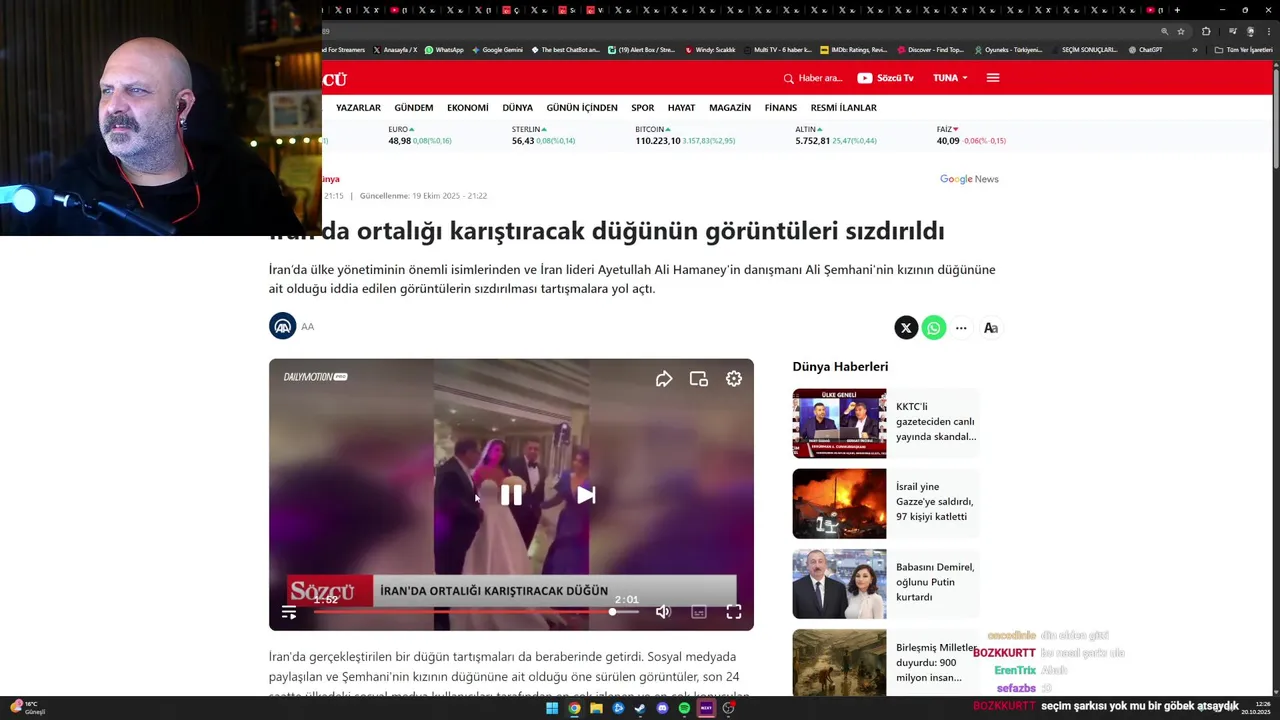Viewport: 1280px width, 720px height.
Task: Open the Windy: Sıcaklık bookmark
Action: (710, 49)
